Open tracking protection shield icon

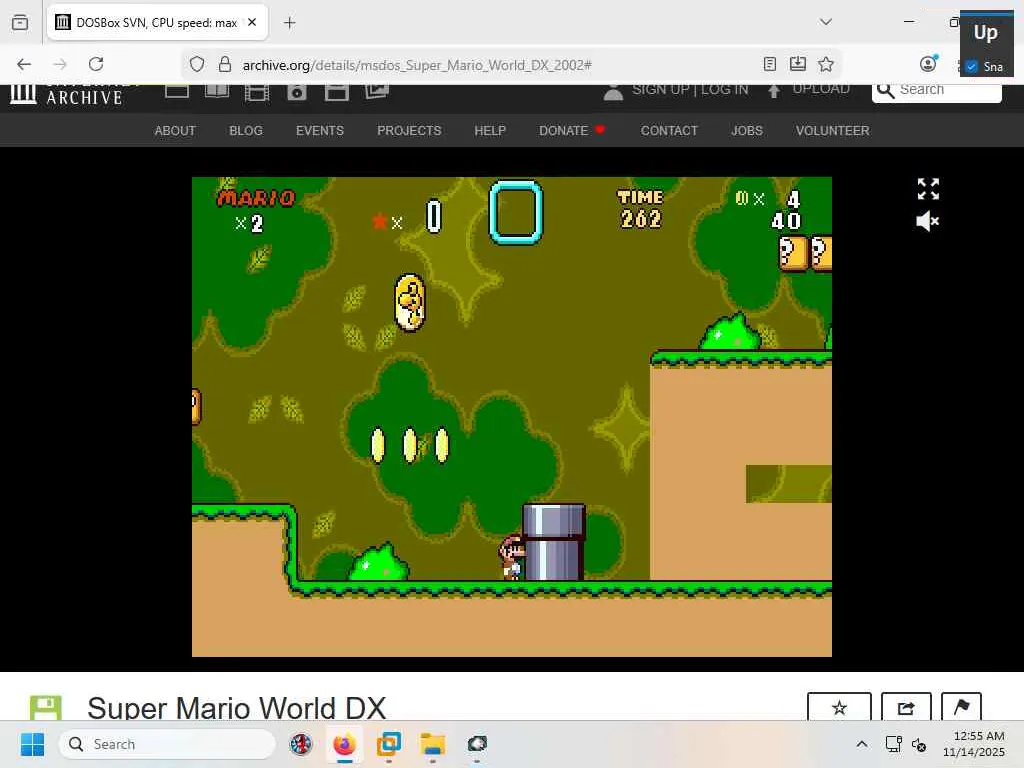point(197,64)
